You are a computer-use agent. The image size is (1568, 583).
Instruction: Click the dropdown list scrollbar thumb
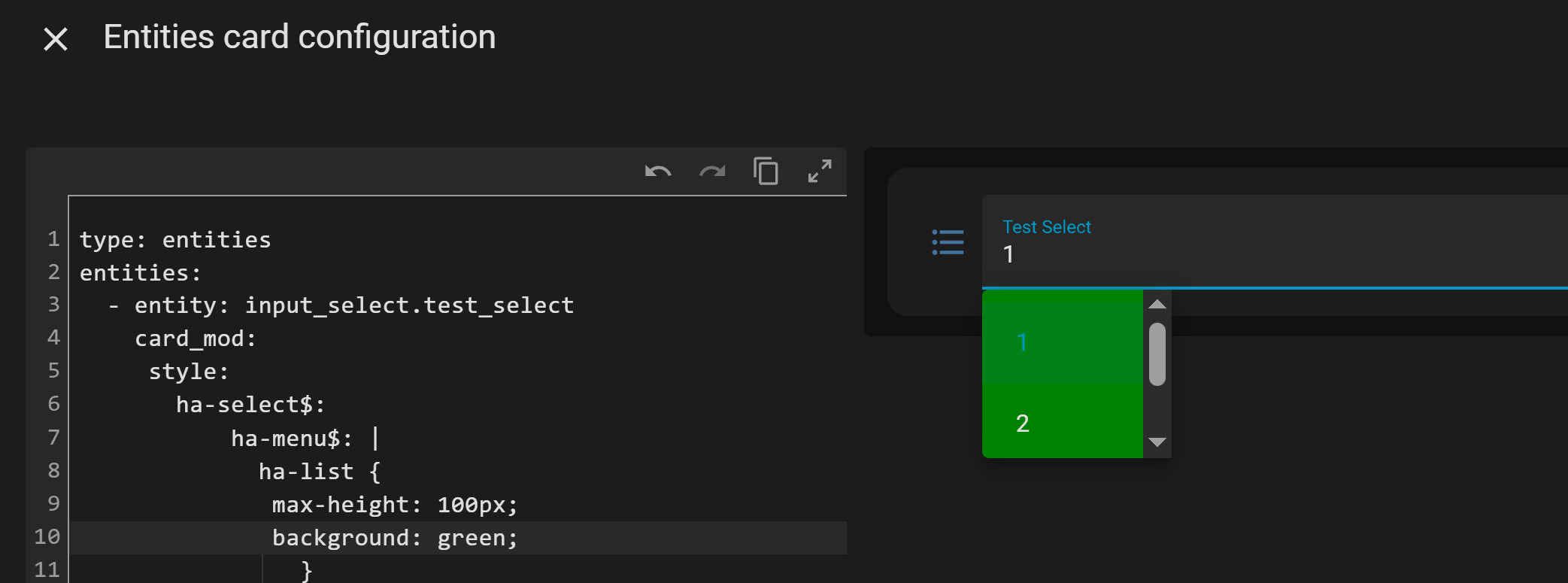(x=1157, y=354)
